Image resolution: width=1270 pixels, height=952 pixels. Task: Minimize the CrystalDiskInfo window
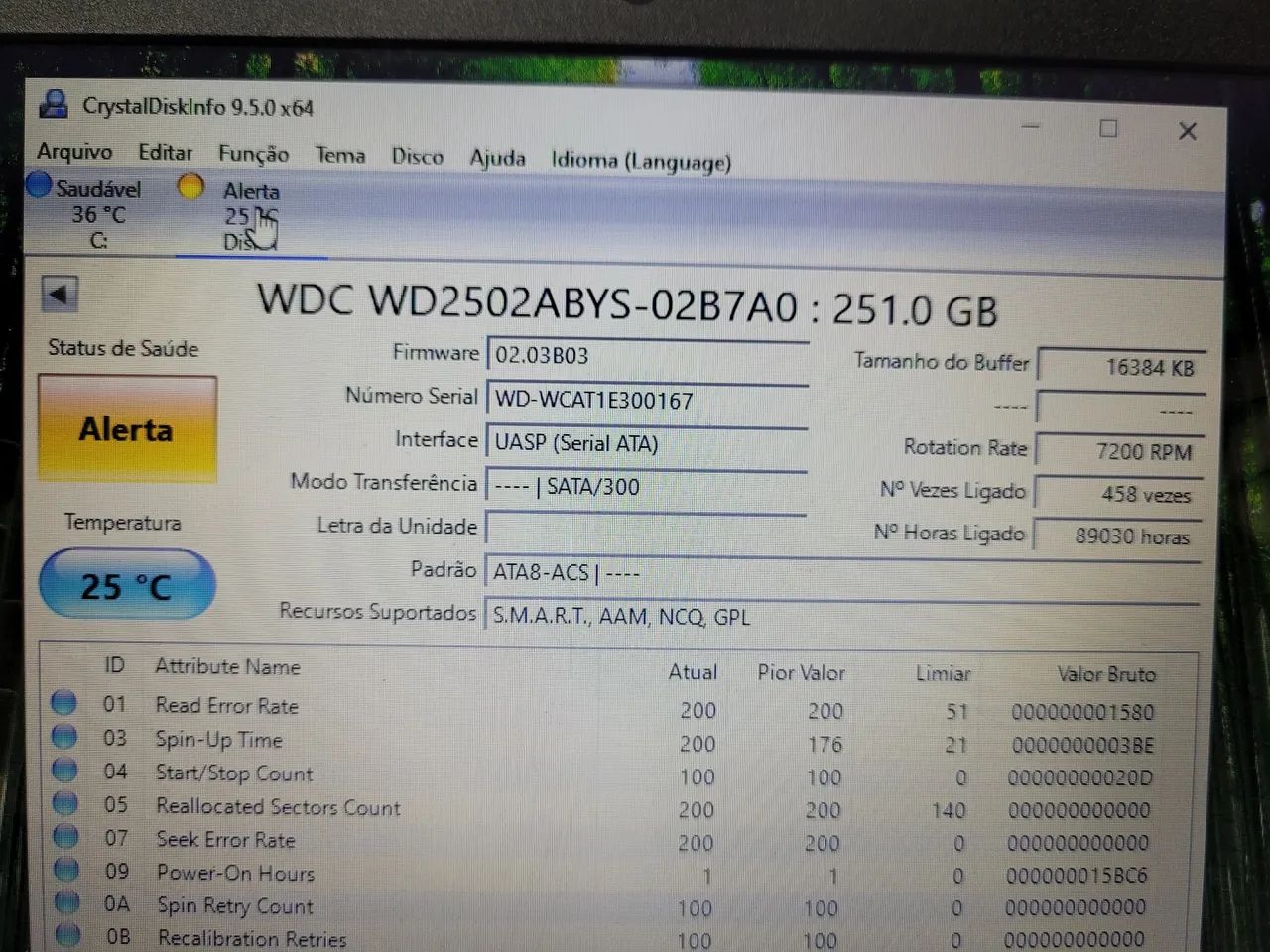[x=1031, y=127]
